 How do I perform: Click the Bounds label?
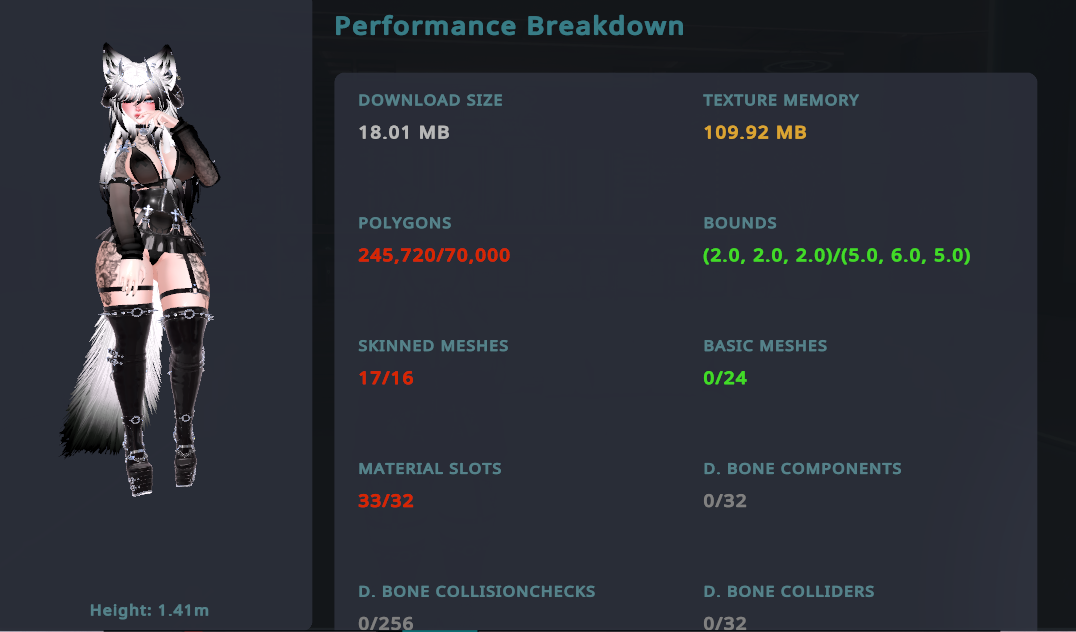coord(739,223)
